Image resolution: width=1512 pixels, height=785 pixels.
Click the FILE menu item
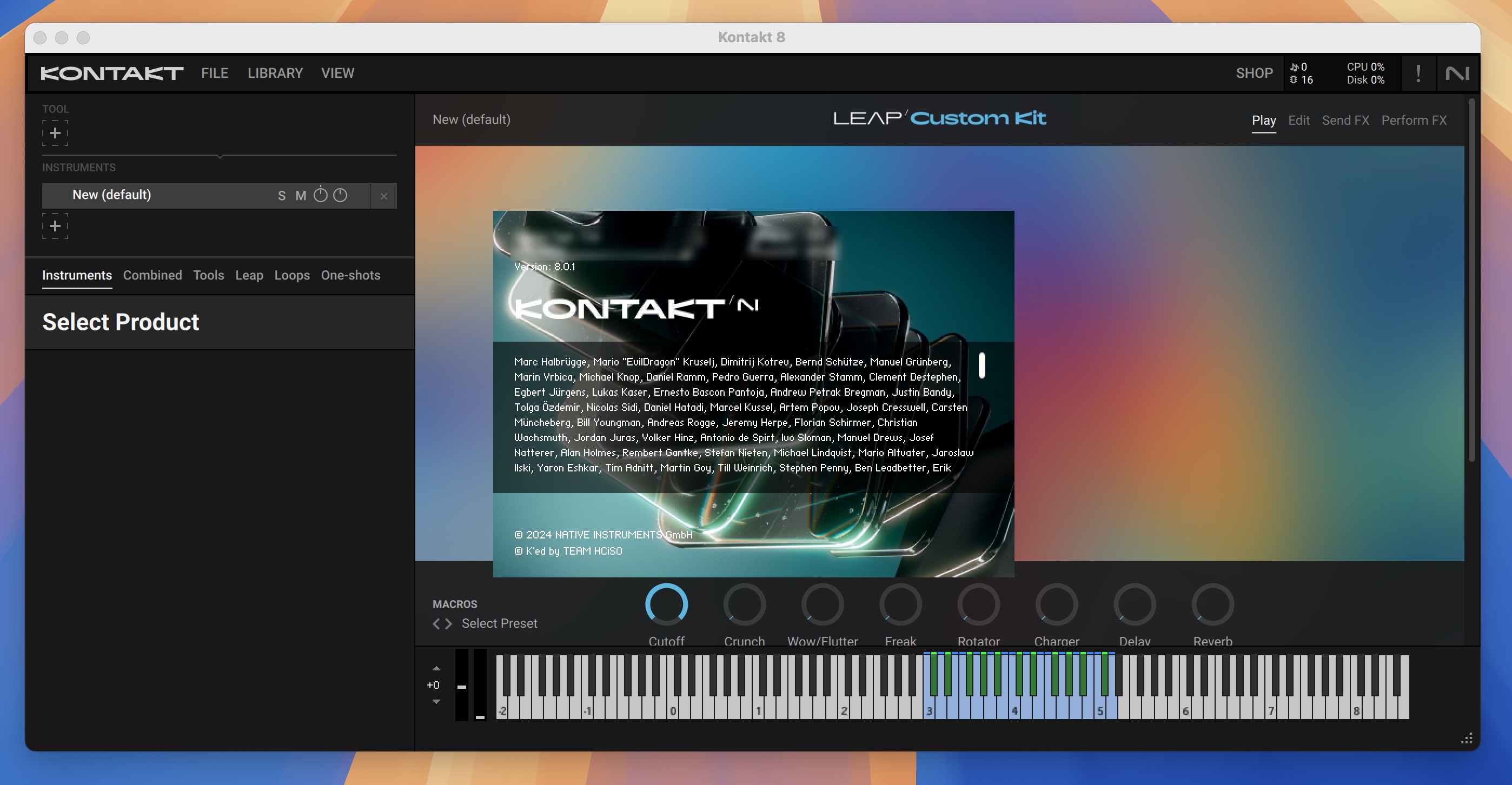tap(214, 73)
